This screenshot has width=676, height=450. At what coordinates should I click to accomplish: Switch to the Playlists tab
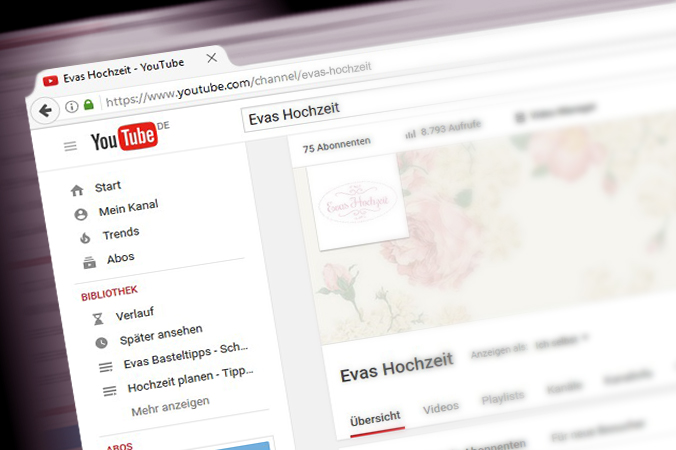pyautogui.click(x=503, y=398)
